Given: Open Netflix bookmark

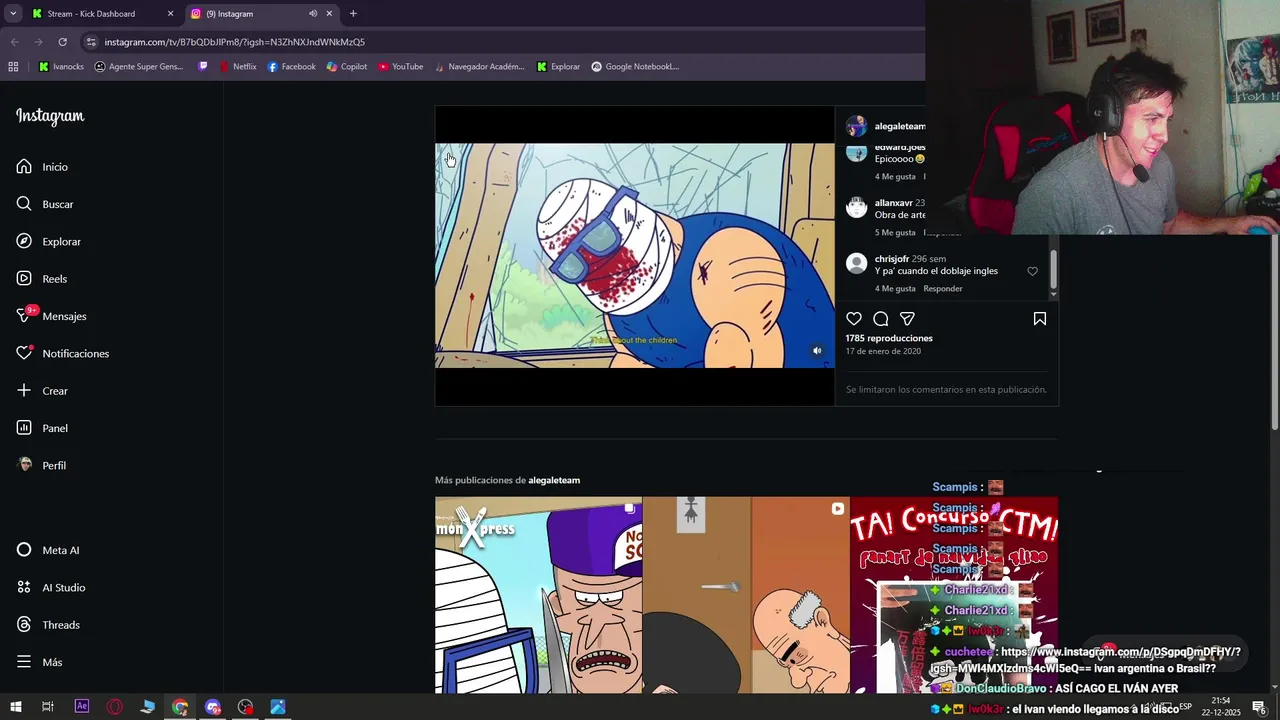Looking at the screenshot, I should point(237,67).
